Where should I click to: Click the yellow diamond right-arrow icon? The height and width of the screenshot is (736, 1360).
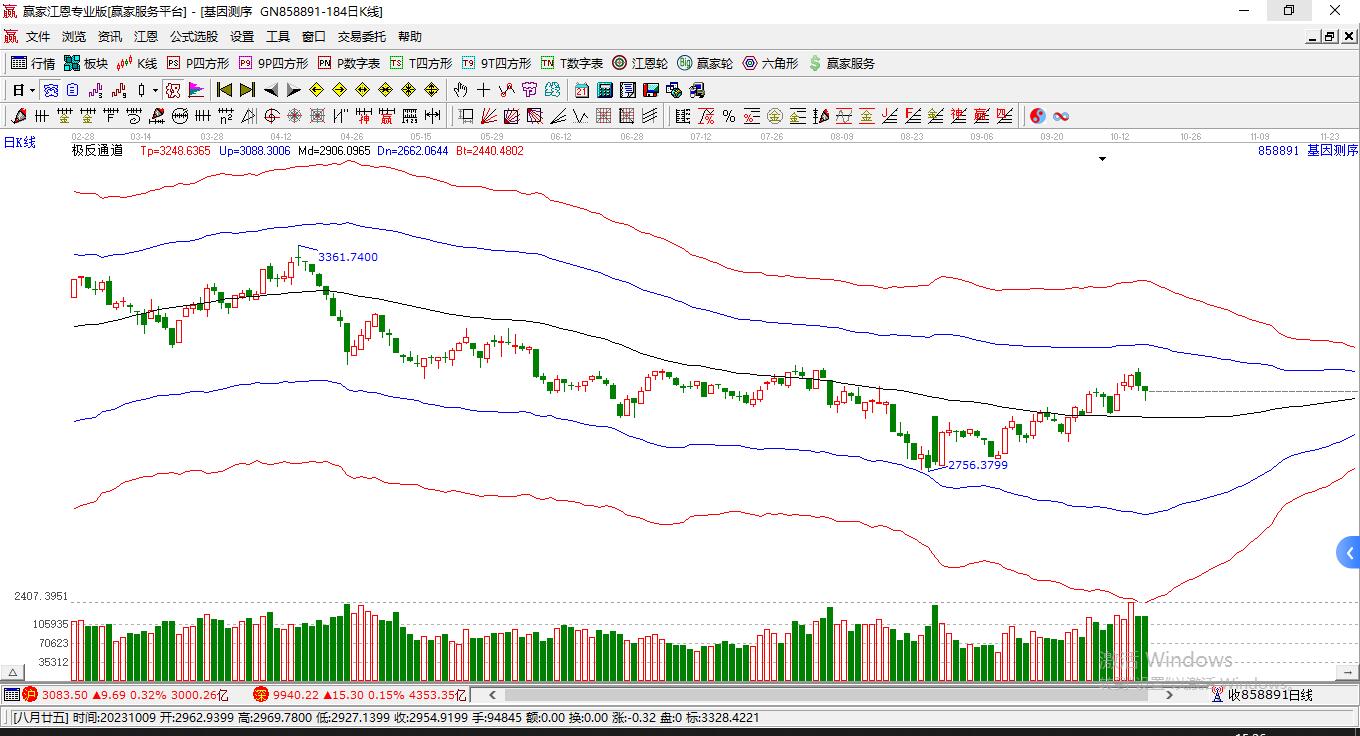339,90
